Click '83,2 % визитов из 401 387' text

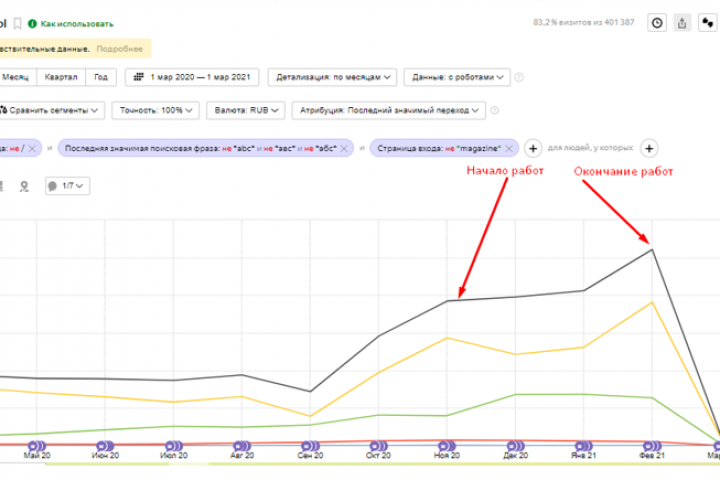[x=583, y=22]
